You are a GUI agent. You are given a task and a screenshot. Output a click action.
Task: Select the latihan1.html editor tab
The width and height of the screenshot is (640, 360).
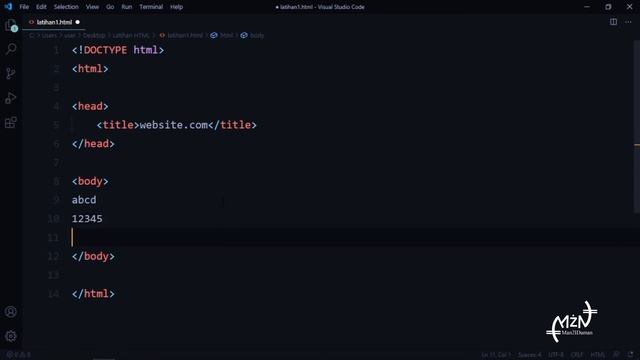[54, 22]
